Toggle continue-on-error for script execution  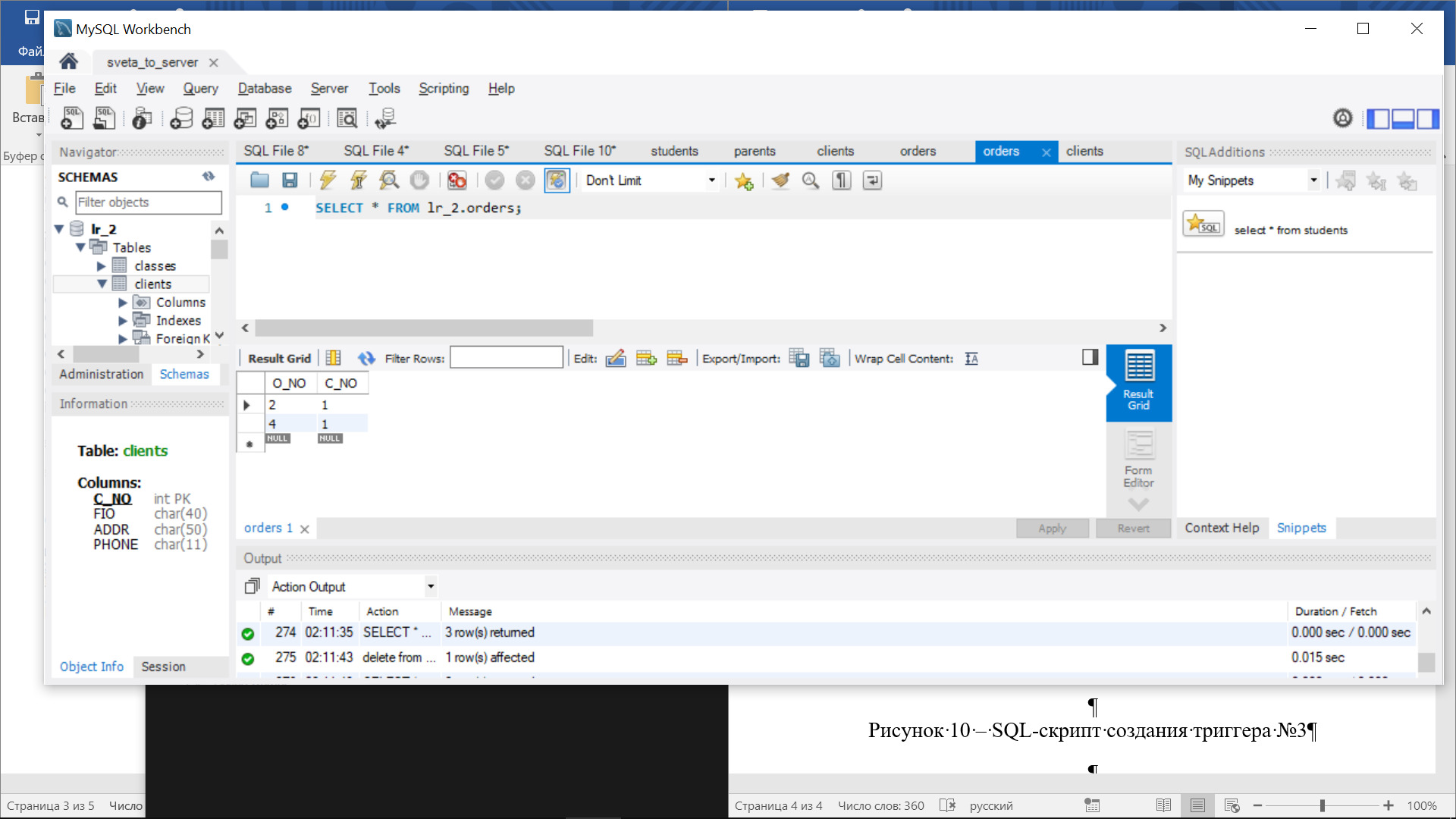pos(457,180)
